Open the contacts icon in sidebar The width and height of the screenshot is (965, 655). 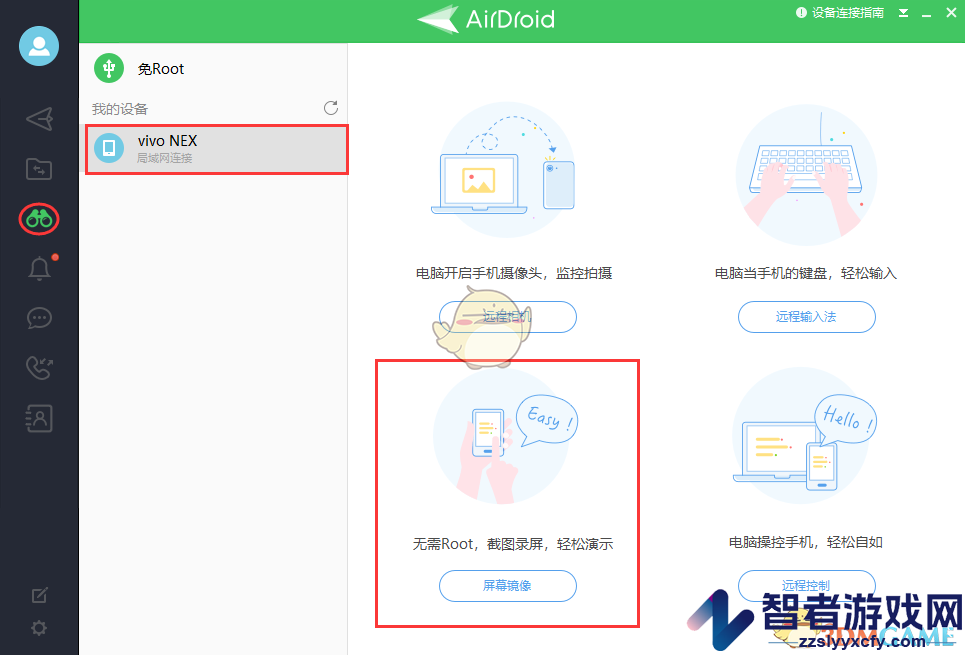(x=39, y=418)
